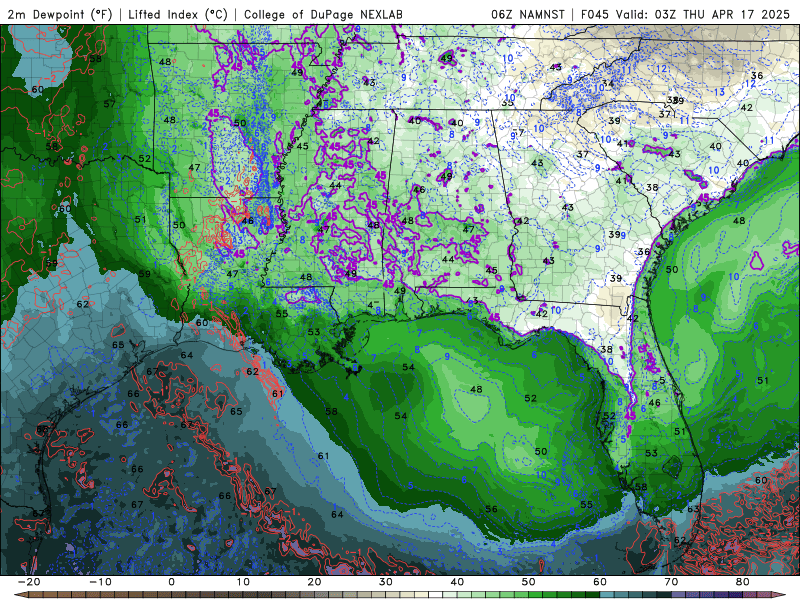
Task: Click the '70' label on the color scale
Action: click(x=671, y=582)
